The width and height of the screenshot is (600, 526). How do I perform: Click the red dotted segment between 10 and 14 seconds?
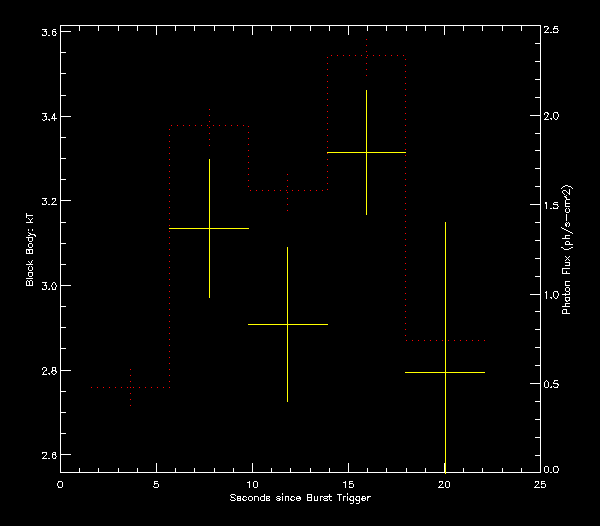coord(288,190)
